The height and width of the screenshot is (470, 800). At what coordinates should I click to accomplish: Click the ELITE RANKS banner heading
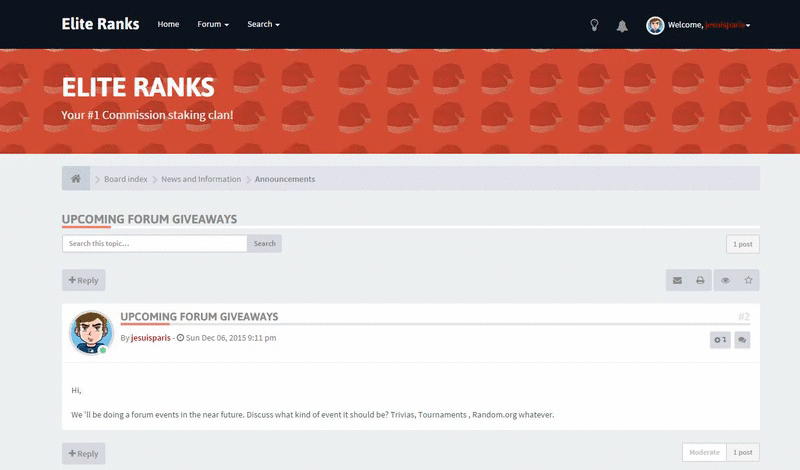point(138,87)
